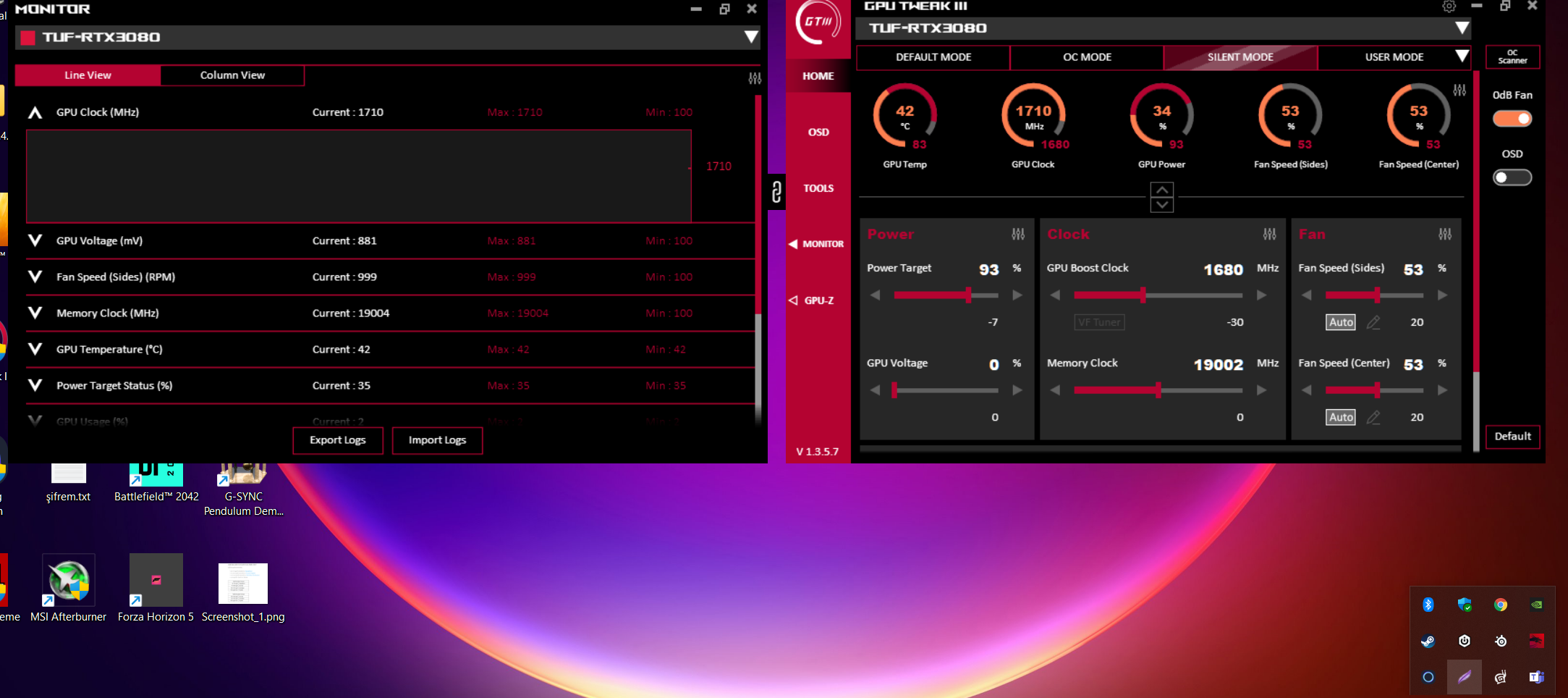
Task: Open MSI Afterburner desktop shortcut
Action: tap(69, 588)
